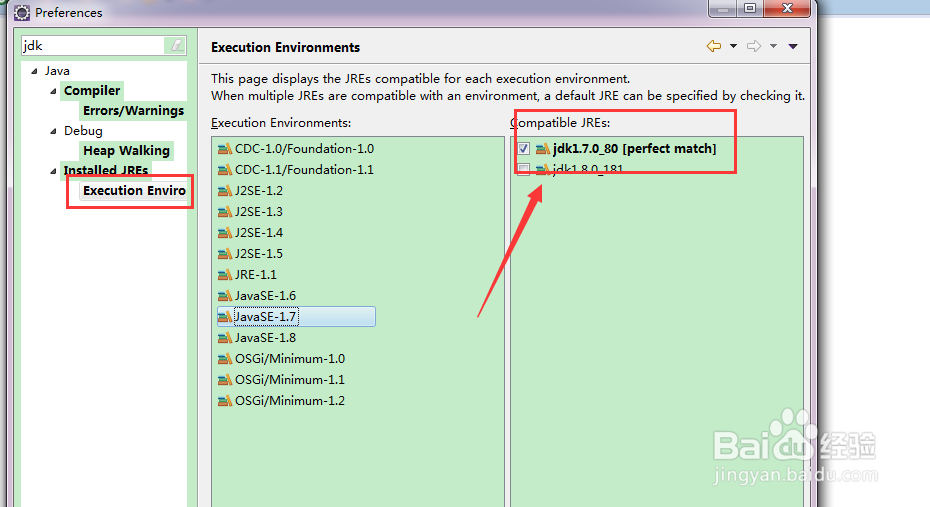Click the JRE-1.1 environment icon
Screen dimensions: 930x507
point(225,275)
